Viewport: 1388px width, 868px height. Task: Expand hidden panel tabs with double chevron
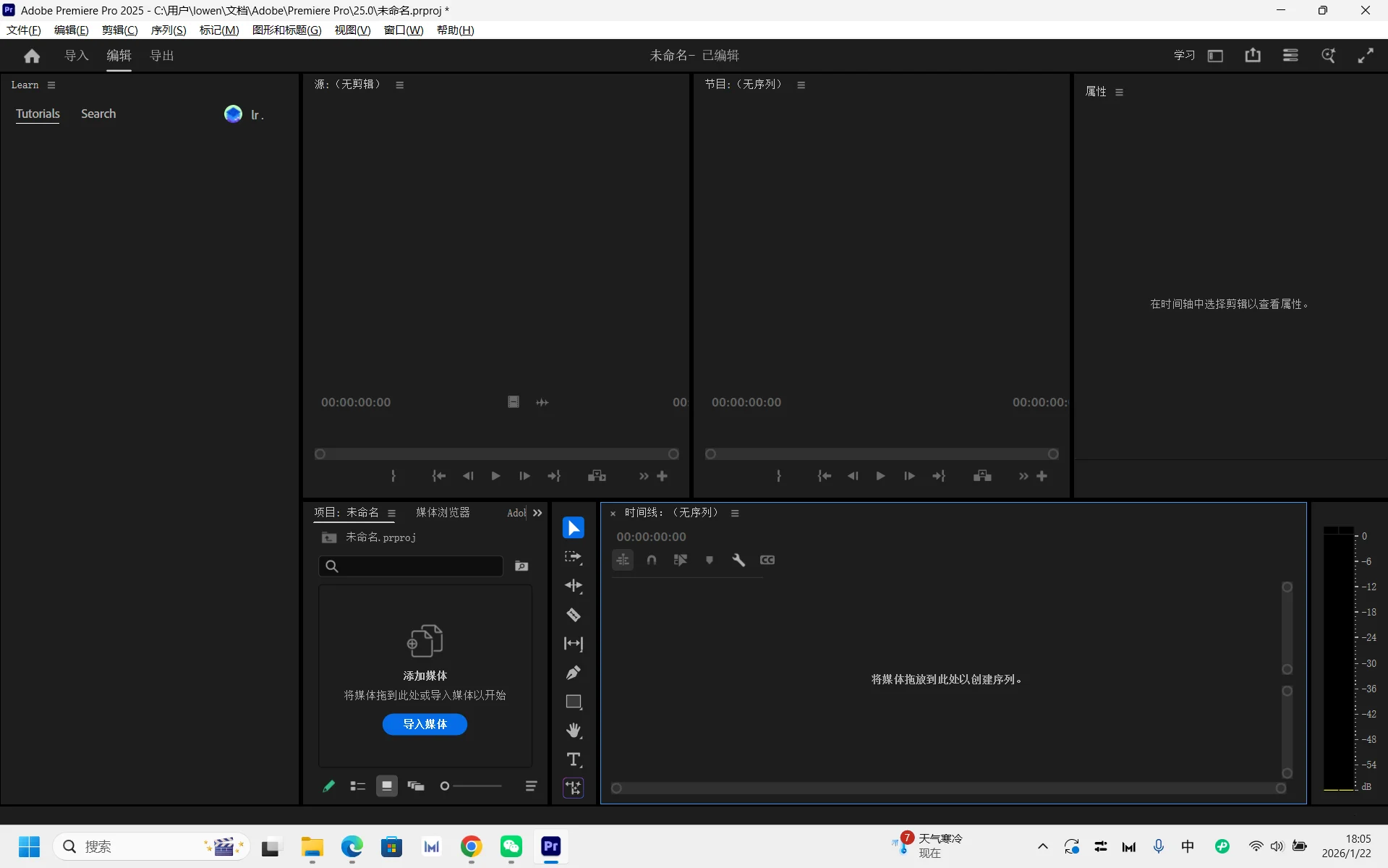point(537,513)
